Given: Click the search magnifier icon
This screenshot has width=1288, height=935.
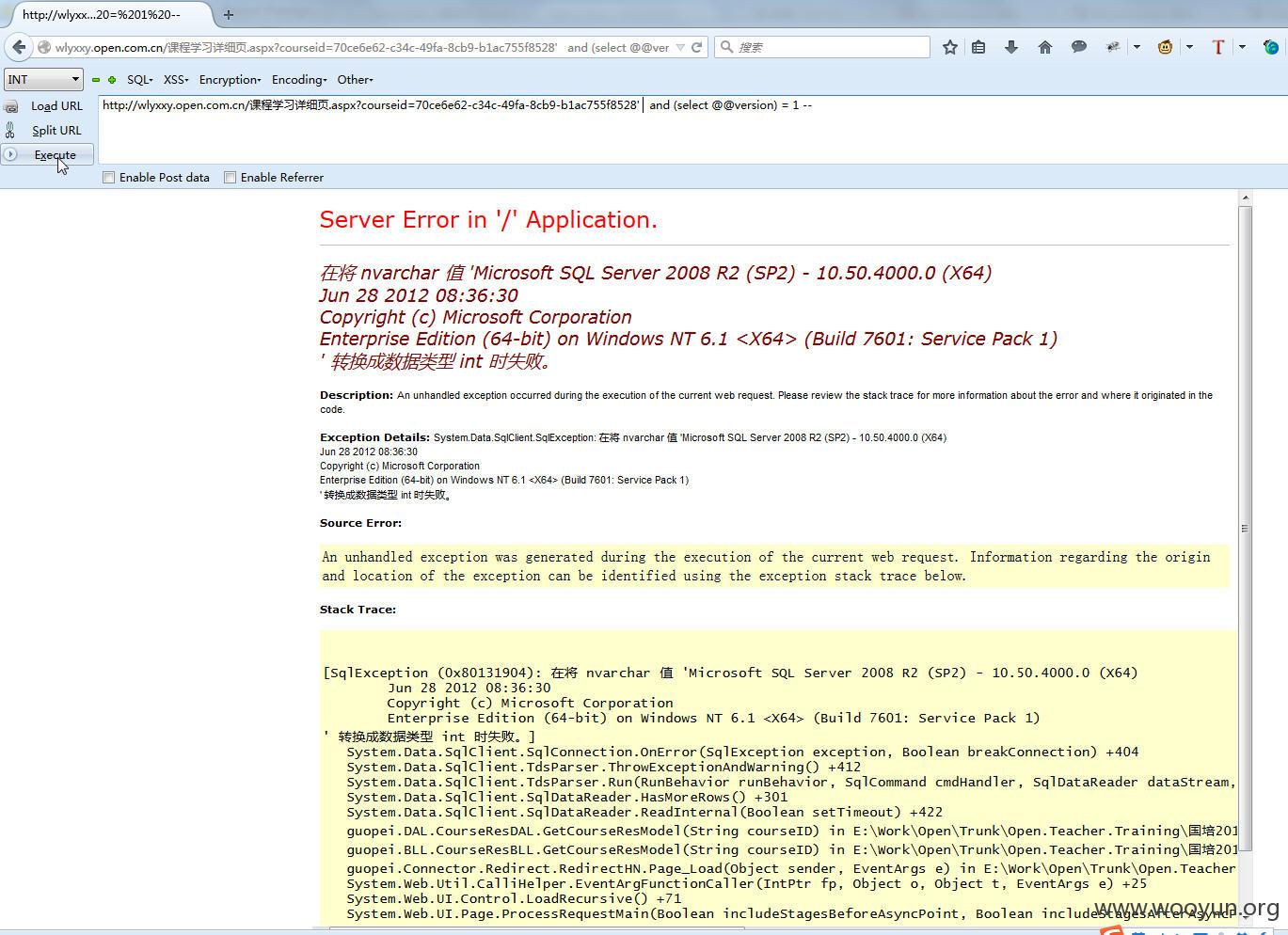Looking at the screenshot, I should (726, 46).
